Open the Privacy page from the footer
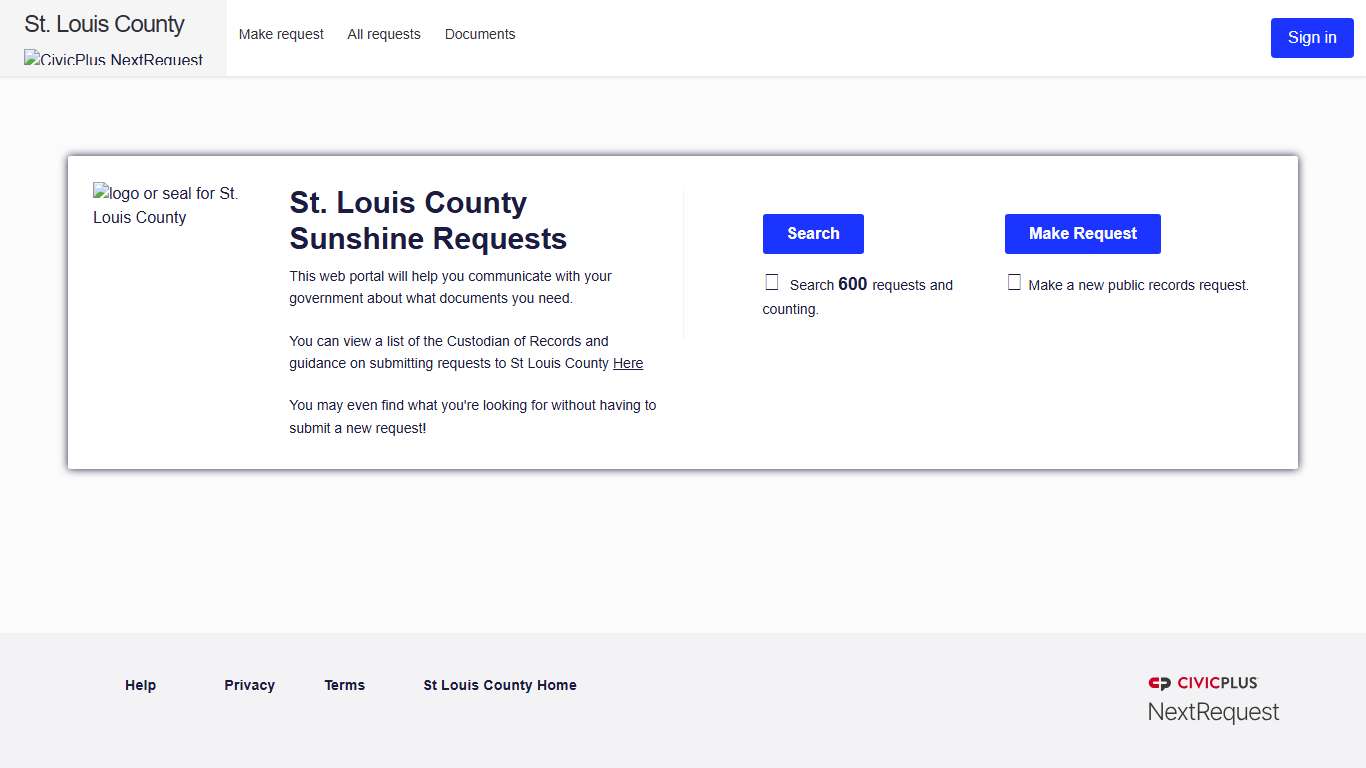1366x768 pixels. pyautogui.click(x=249, y=685)
